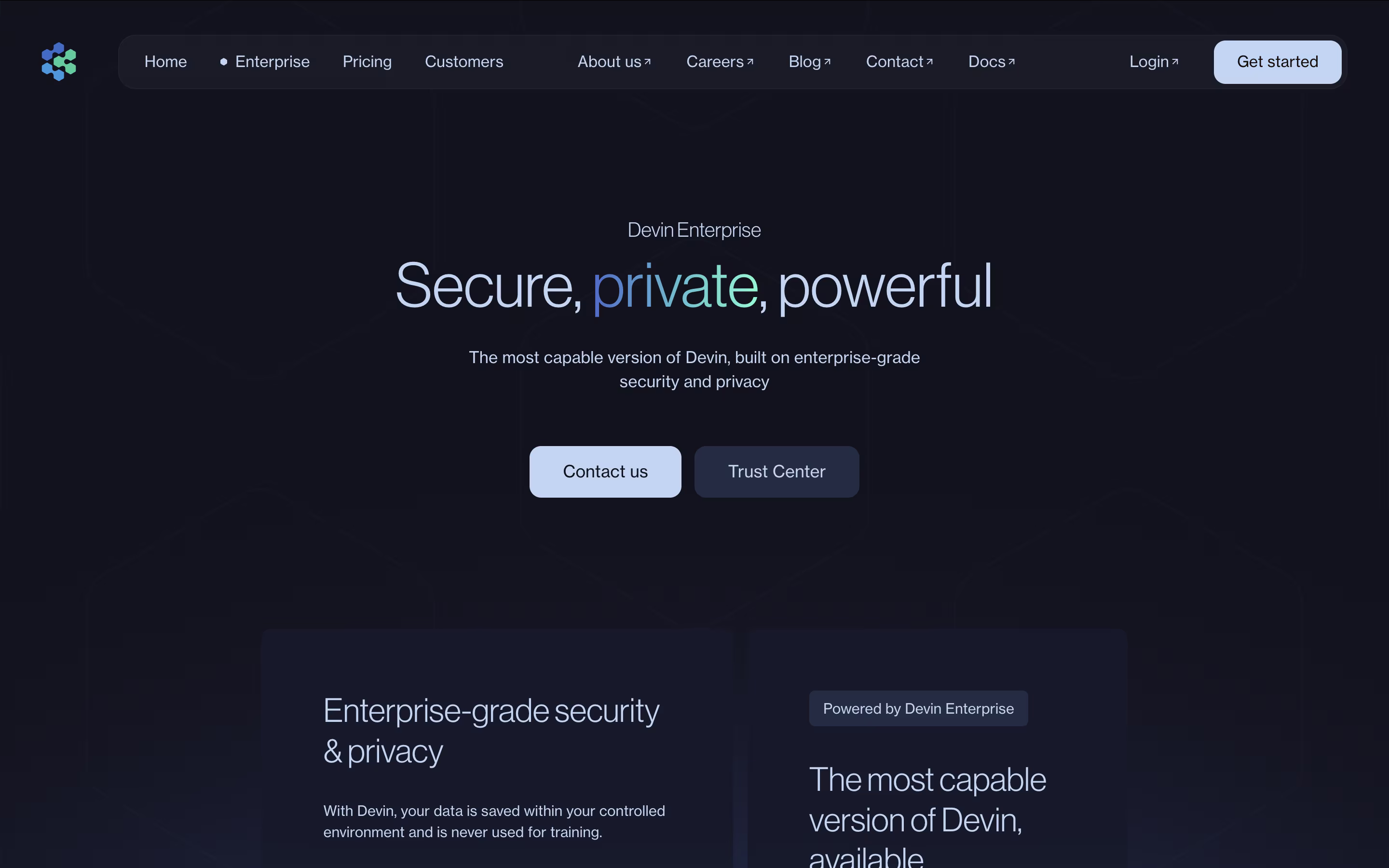Open the Docs link
This screenshot has width=1389, height=868.
pos(987,61)
